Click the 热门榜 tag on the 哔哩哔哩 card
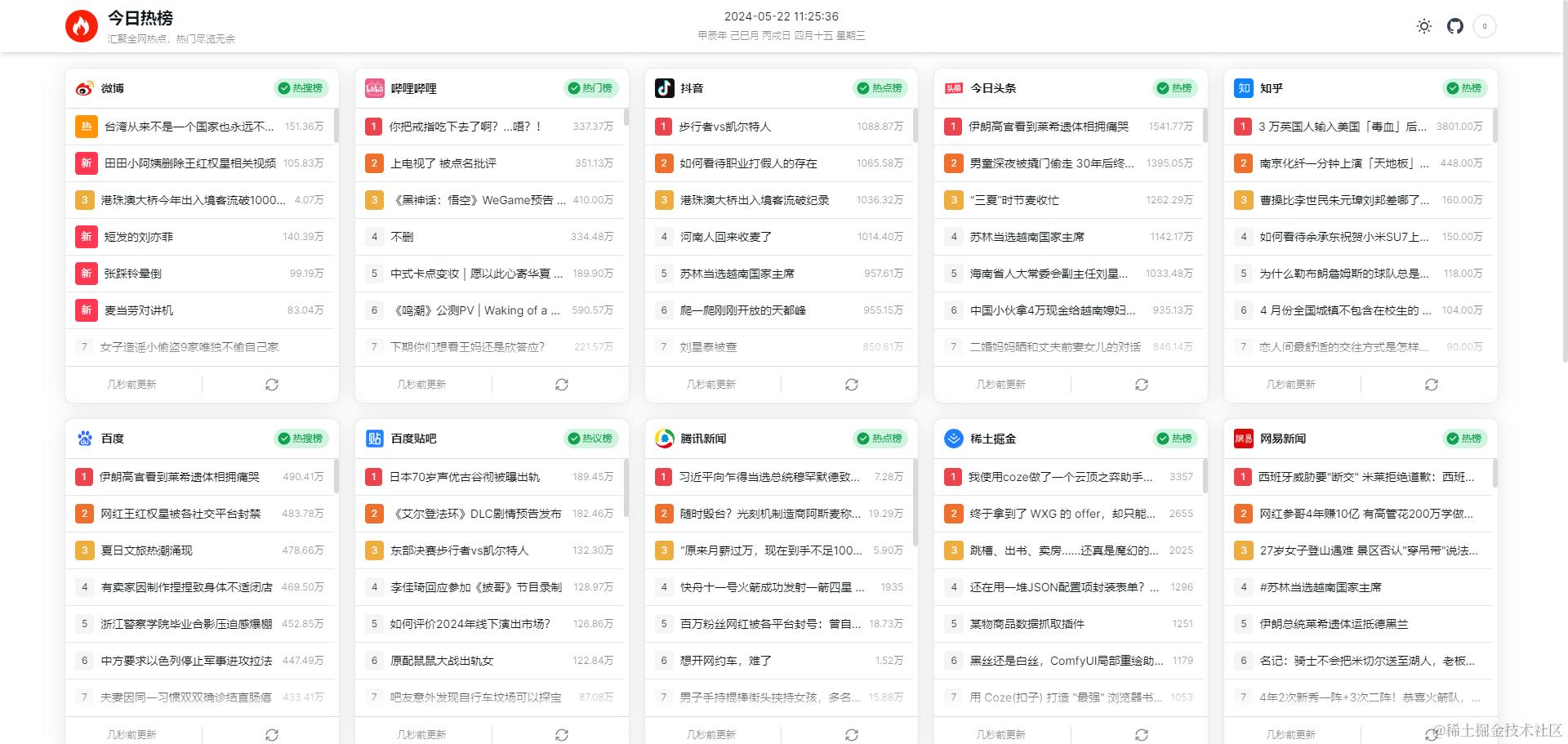Screen dimensions: 1568x744 590,88
